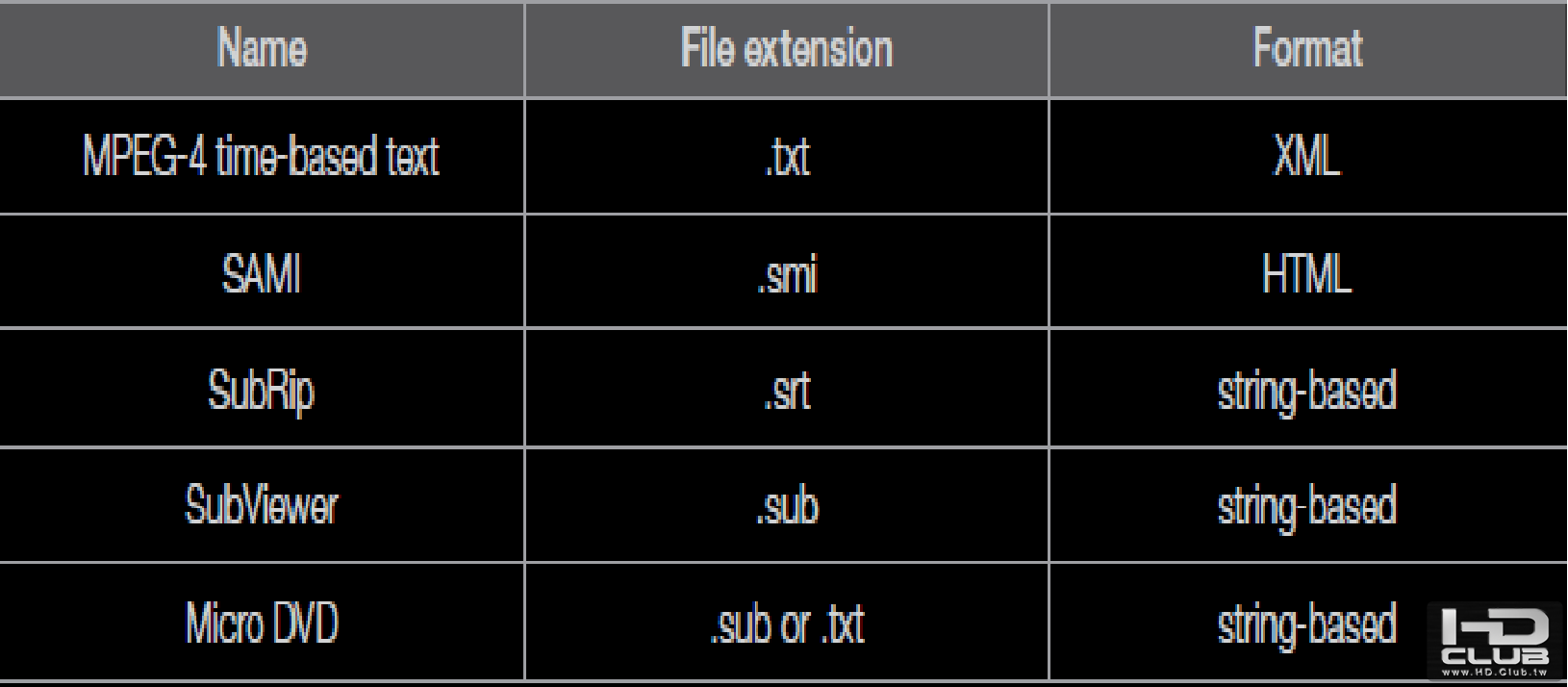Click the Name column header

tap(262, 48)
